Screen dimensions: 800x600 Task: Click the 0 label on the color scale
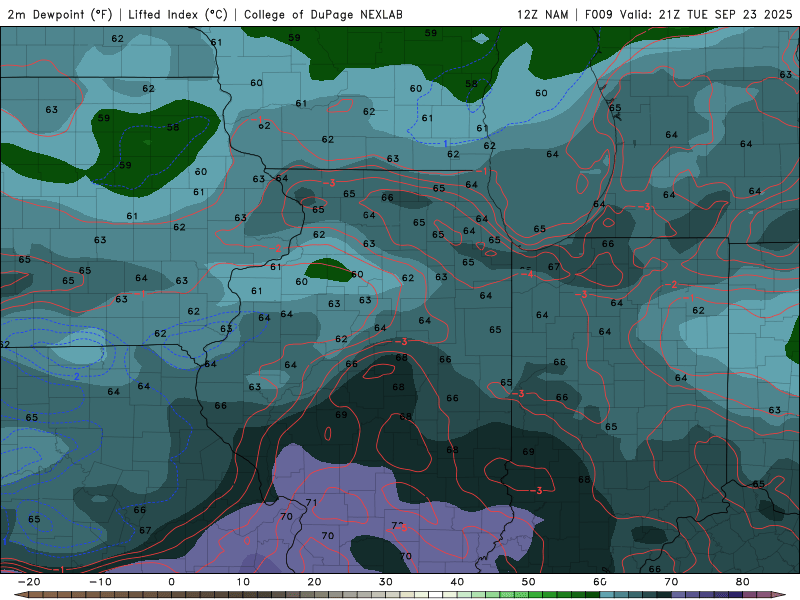click(171, 582)
